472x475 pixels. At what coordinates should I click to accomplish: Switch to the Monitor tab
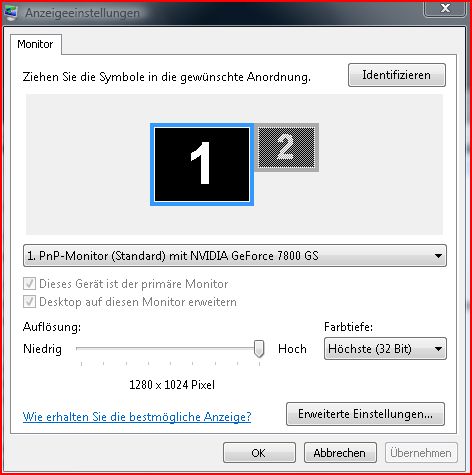point(35,44)
